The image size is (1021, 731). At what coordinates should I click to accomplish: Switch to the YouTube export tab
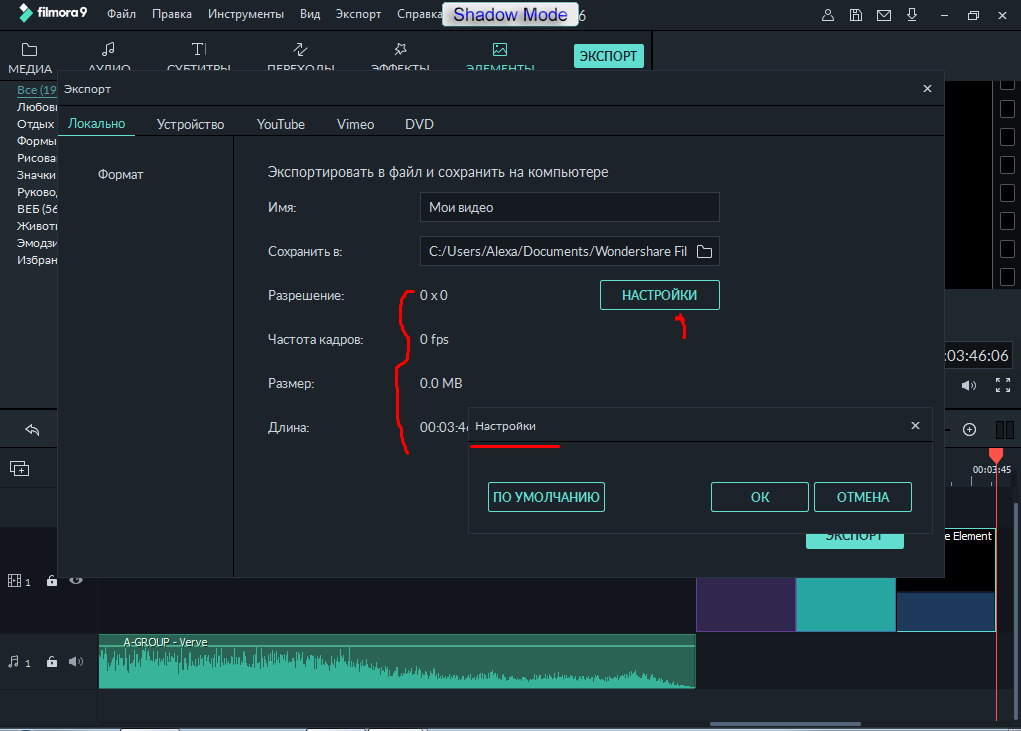(280, 124)
